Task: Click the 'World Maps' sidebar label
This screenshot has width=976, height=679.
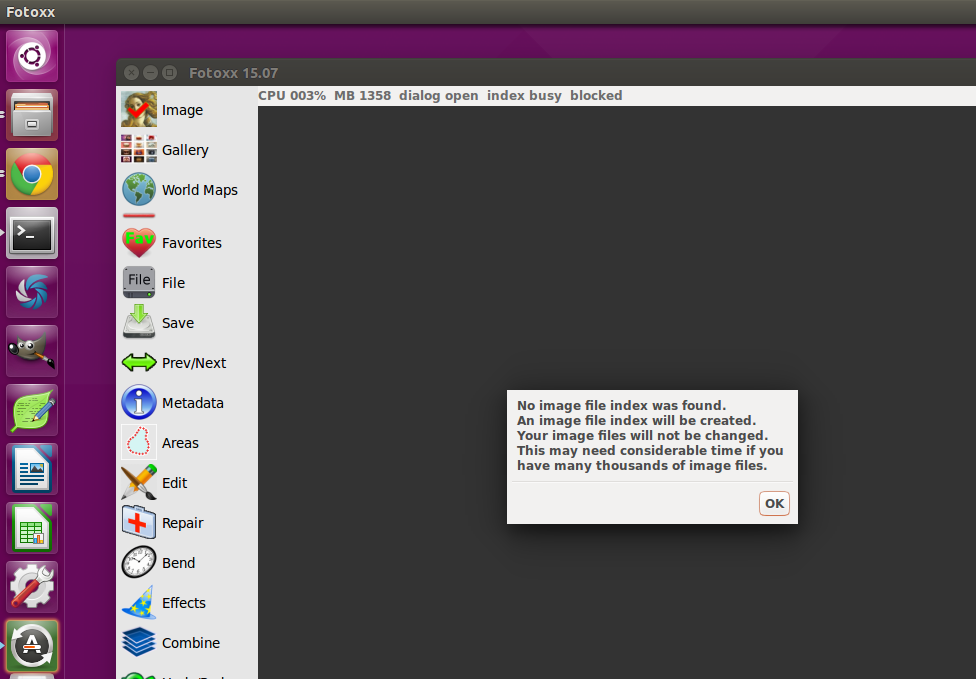Action: 200,190
